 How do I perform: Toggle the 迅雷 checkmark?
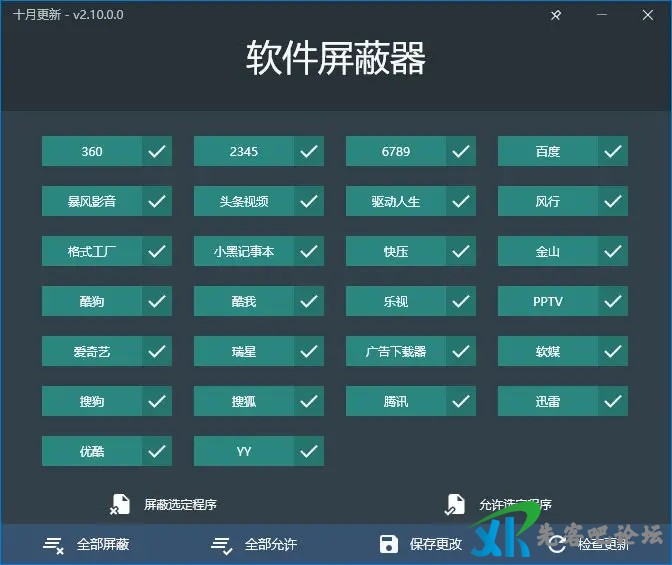click(613, 401)
